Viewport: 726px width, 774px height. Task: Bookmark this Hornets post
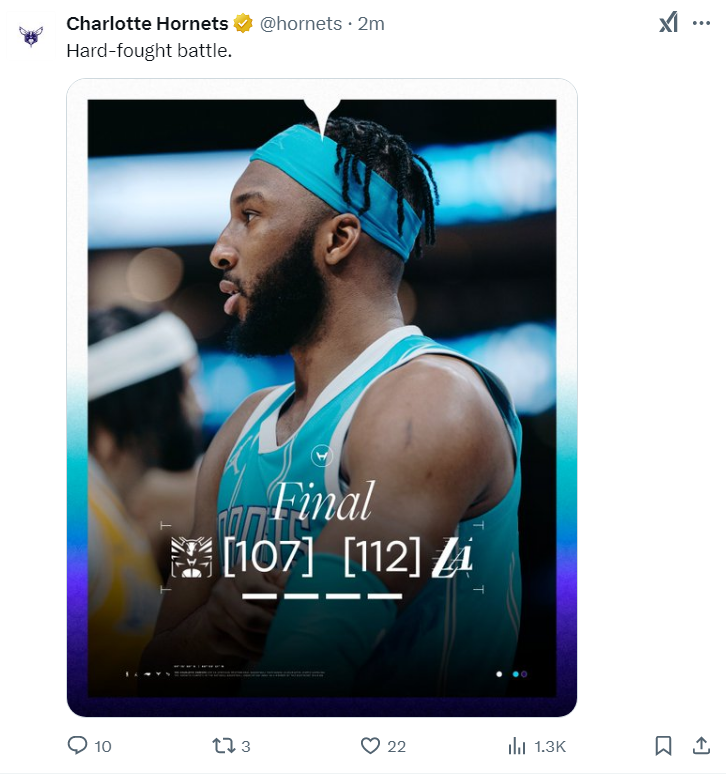(x=662, y=745)
